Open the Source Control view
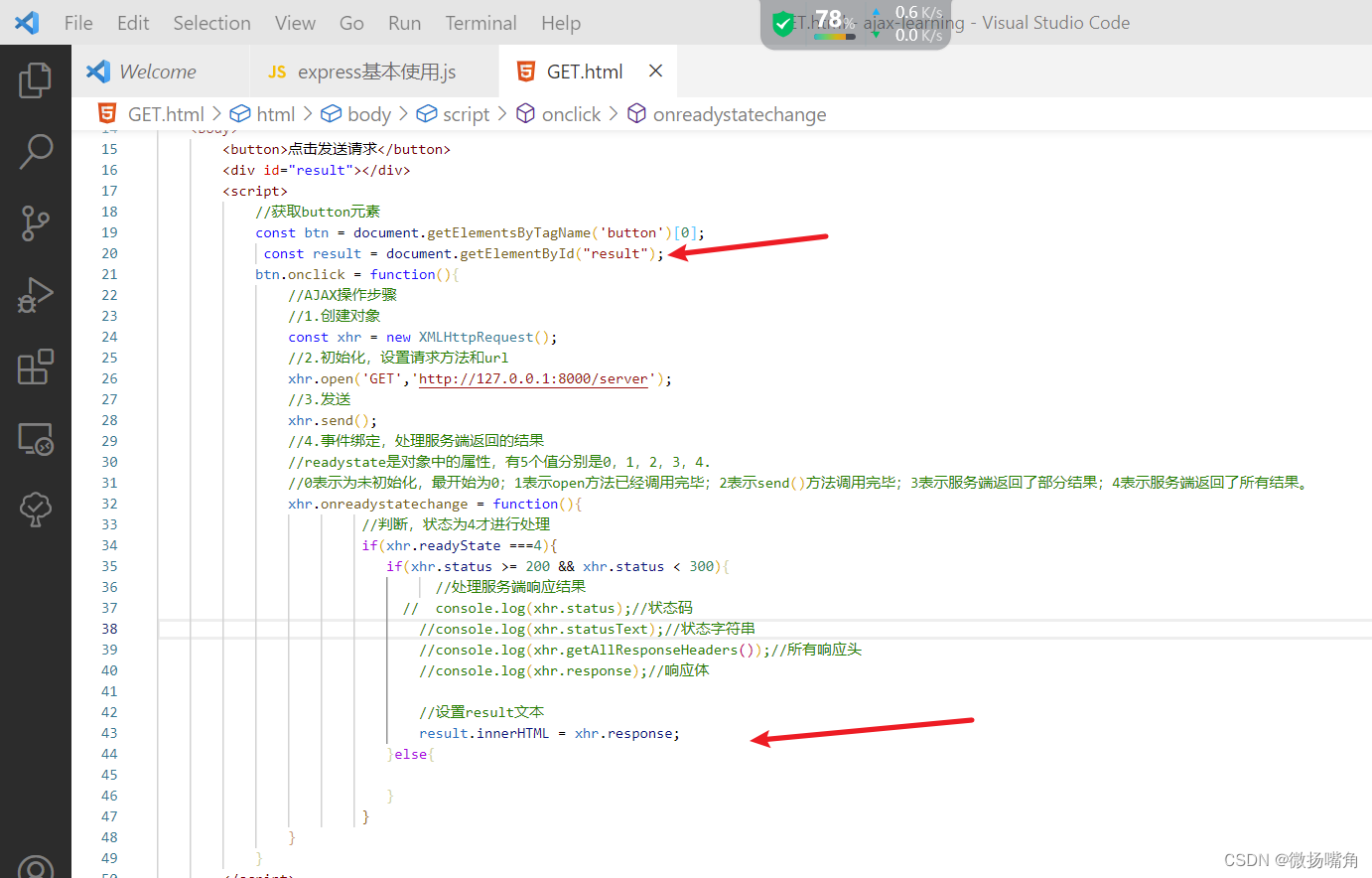 [35, 223]
